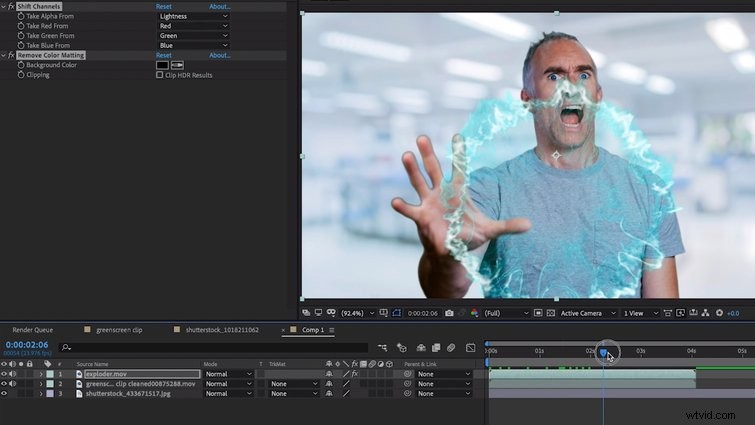Toggle Shift Channels effect fx switch
The height and width of the screenshot is (425, 755).
[x=12, y=6]
